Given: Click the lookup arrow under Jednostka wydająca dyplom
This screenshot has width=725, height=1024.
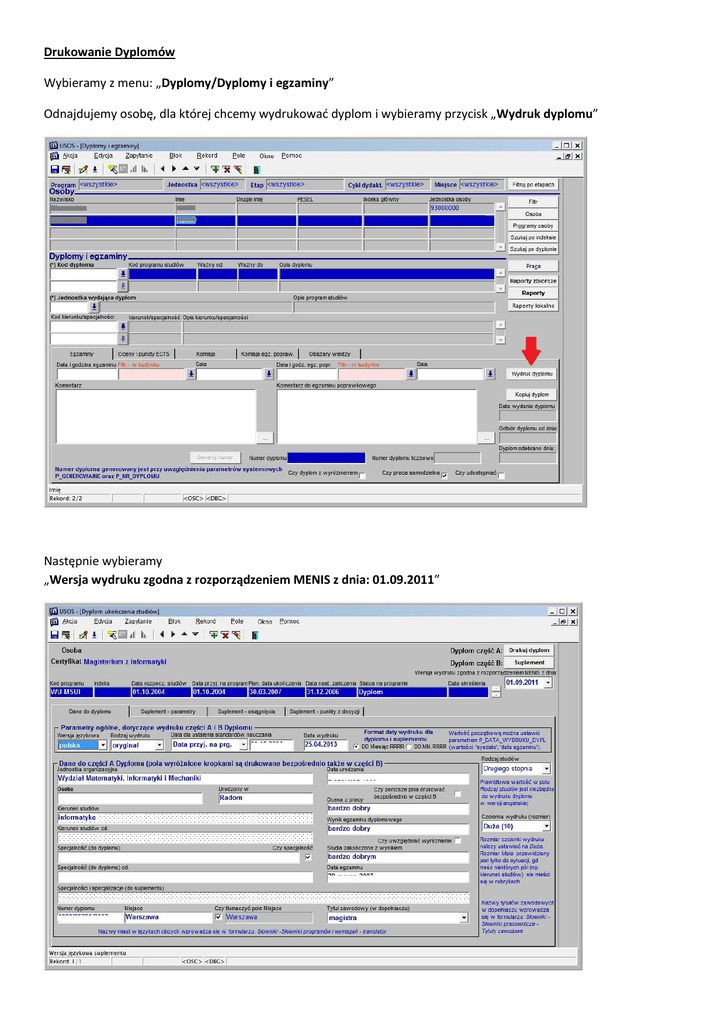Looking at the screenshot, I should (x=95, y=307).
